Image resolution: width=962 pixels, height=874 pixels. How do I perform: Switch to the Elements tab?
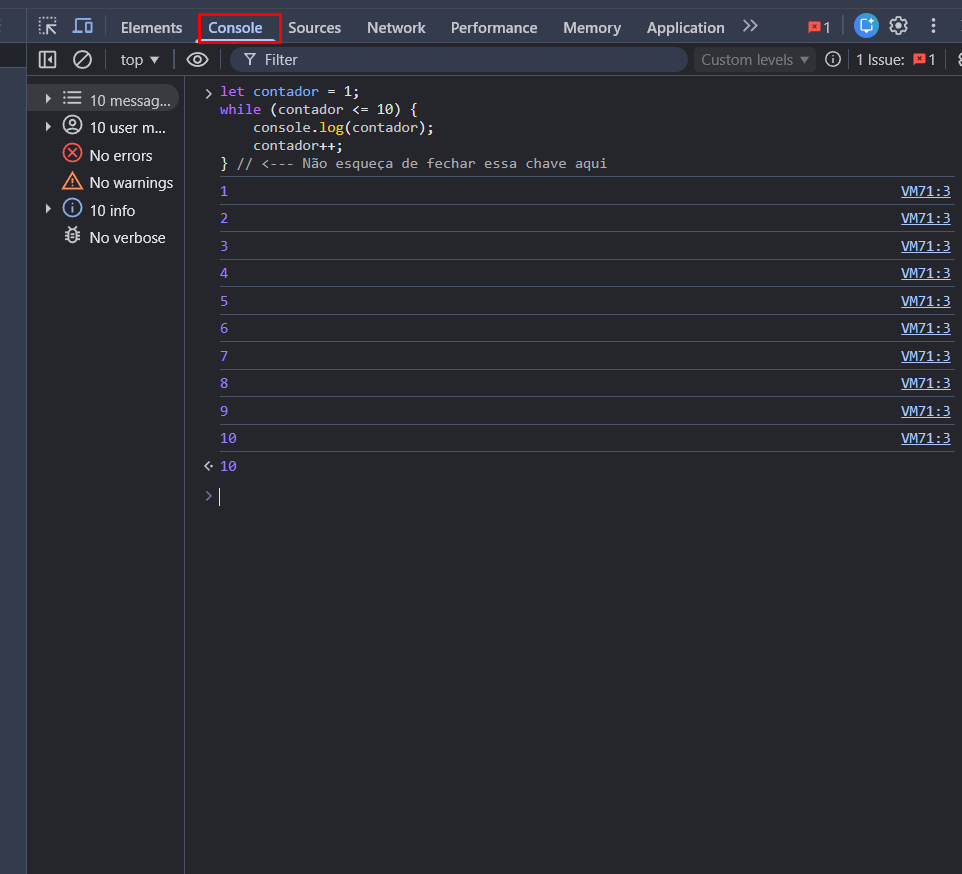[151, 28]
